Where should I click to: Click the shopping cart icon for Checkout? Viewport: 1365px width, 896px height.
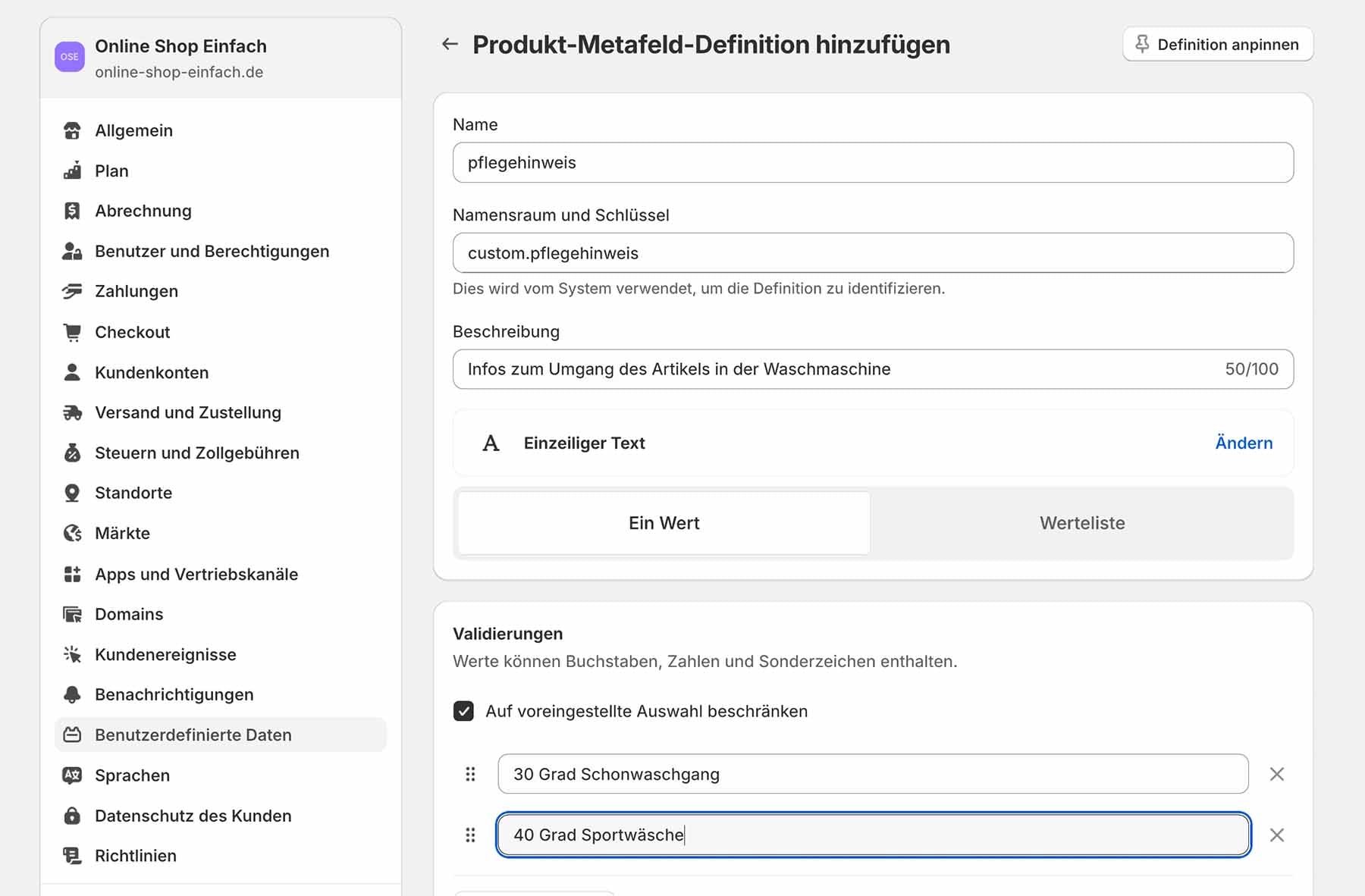(72, 332)
